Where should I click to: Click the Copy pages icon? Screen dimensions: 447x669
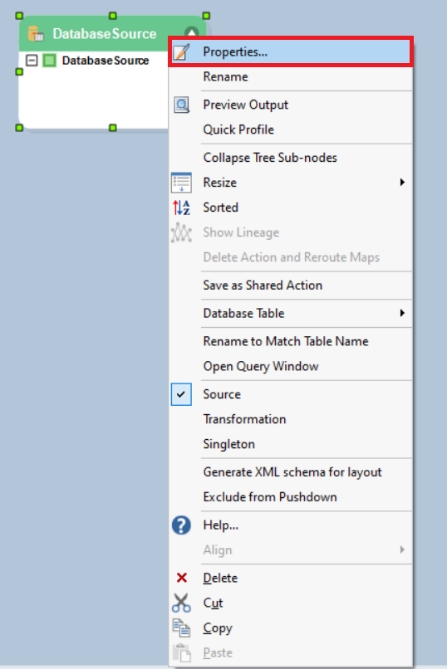coord(181,628)
